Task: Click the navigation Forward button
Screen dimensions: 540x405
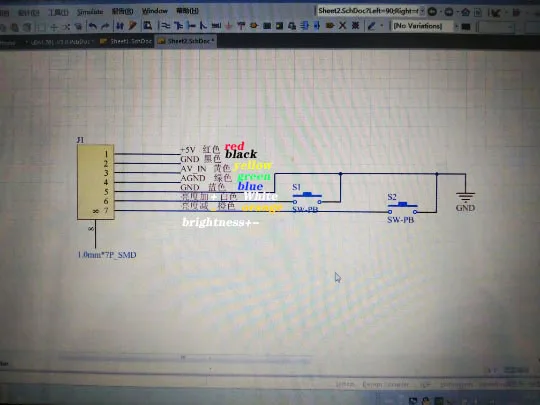Action: (x=449, y=12)
